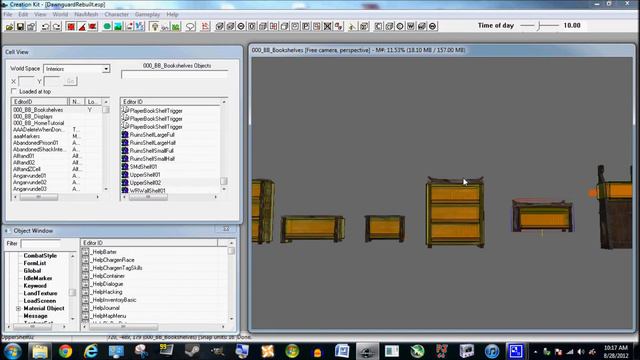Click the Y coordinate input field

click(52, 82)
